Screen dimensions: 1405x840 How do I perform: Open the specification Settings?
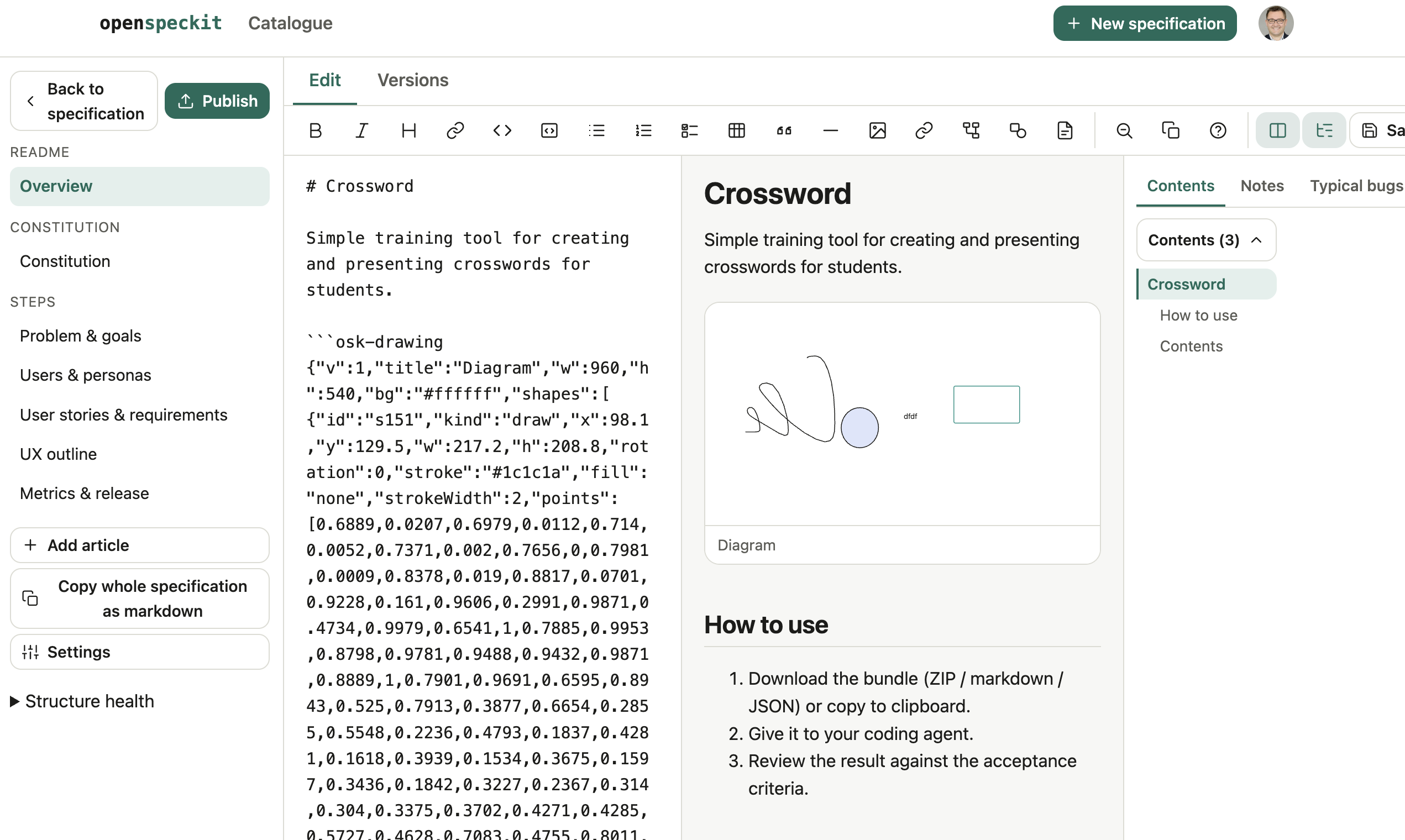140,652
